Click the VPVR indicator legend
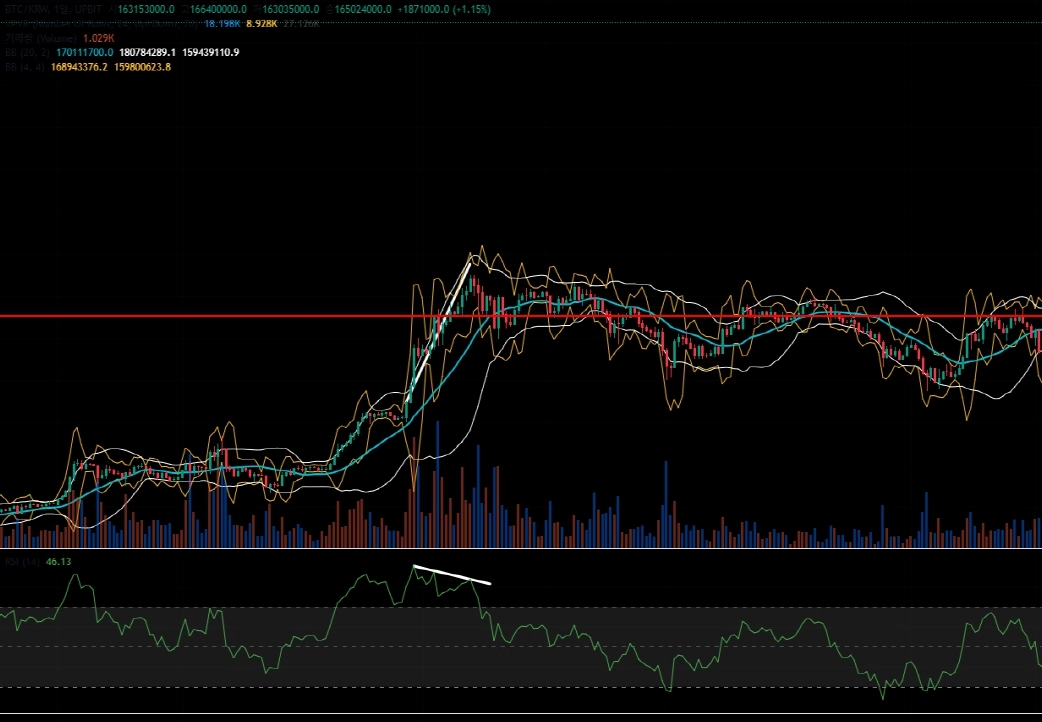Viewport: 1042px width, 722px height. [x=101, y=24]
